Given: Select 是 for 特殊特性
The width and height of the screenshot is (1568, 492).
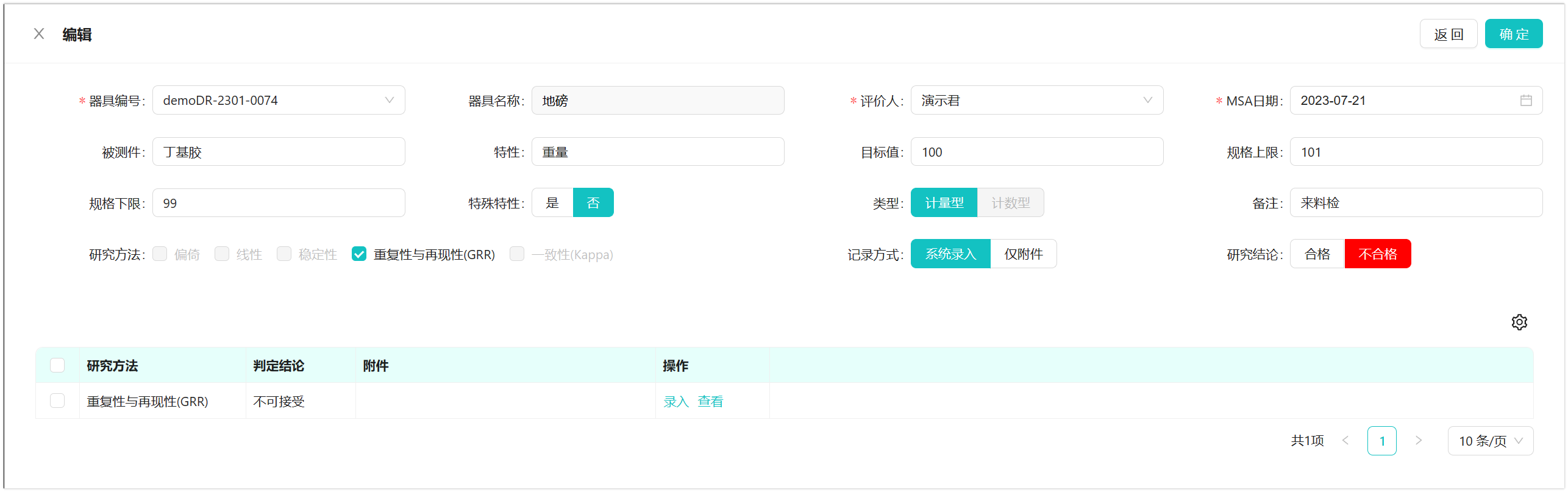Looking at the screenshot, I should [552, 203].
